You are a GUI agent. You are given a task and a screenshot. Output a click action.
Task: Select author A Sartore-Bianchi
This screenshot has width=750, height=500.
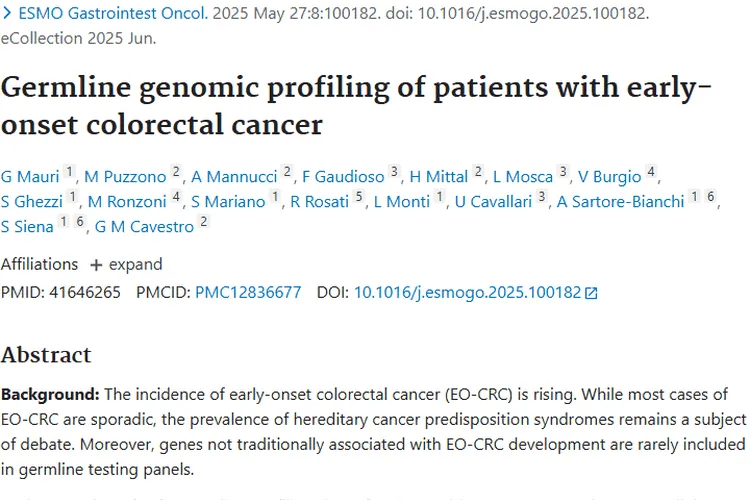621,202
